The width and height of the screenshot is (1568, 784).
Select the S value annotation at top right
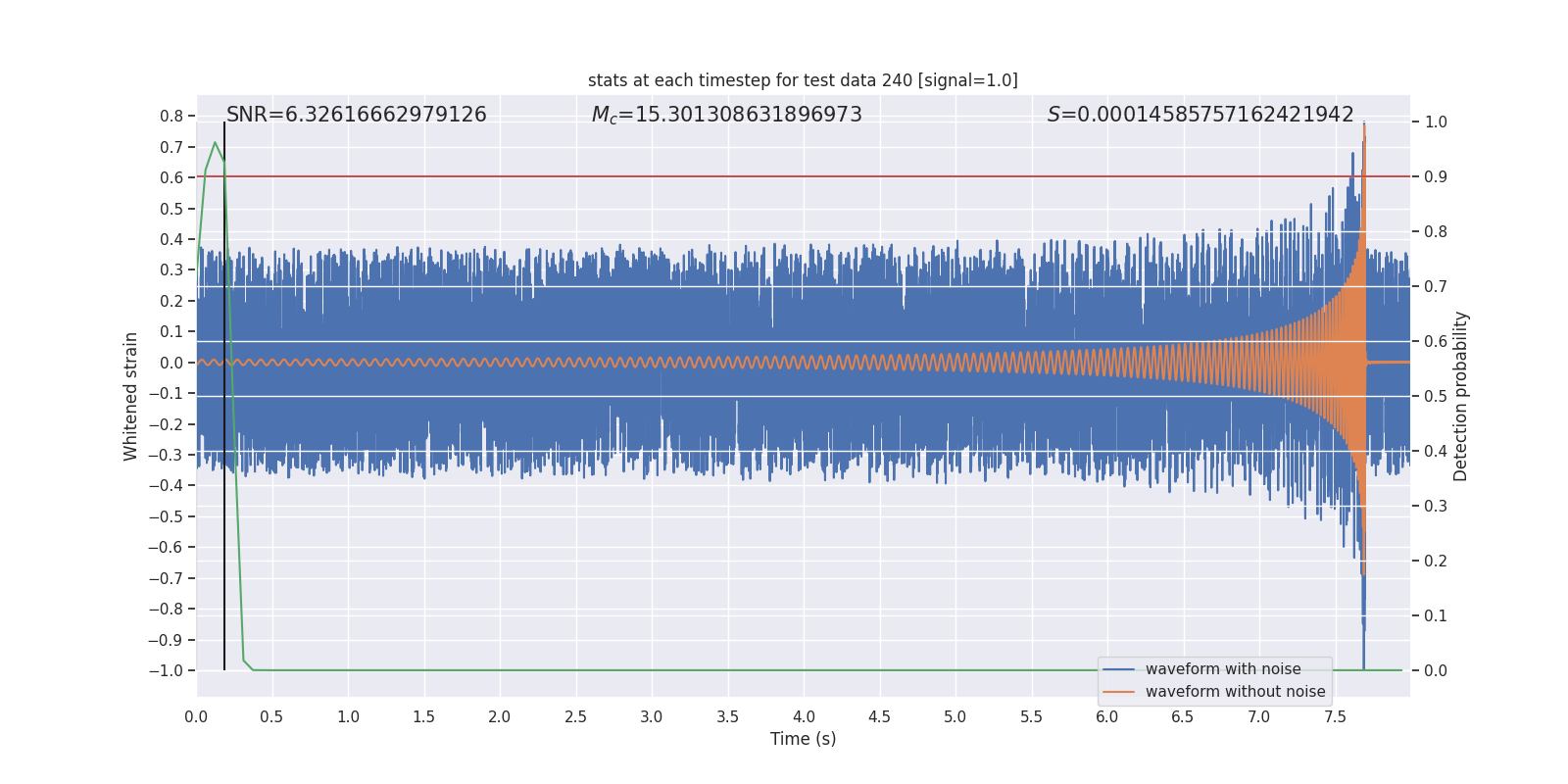(x=1200, y=115)
